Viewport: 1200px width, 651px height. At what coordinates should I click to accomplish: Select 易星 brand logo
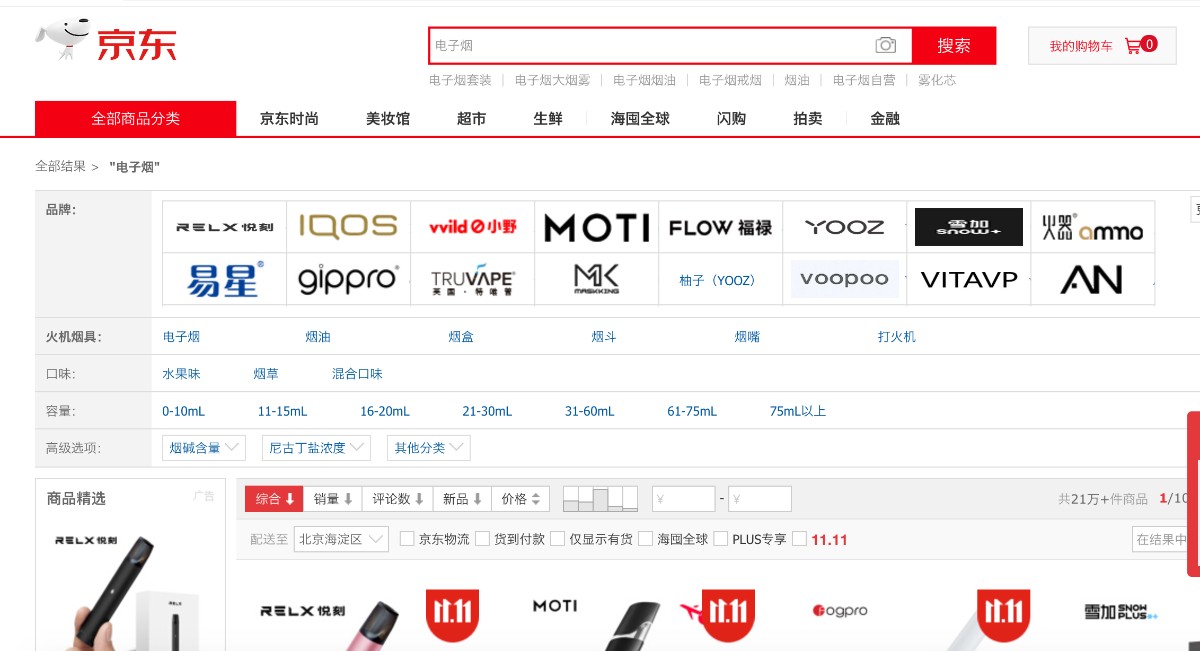pyautogui.click(x=224, y=279)
